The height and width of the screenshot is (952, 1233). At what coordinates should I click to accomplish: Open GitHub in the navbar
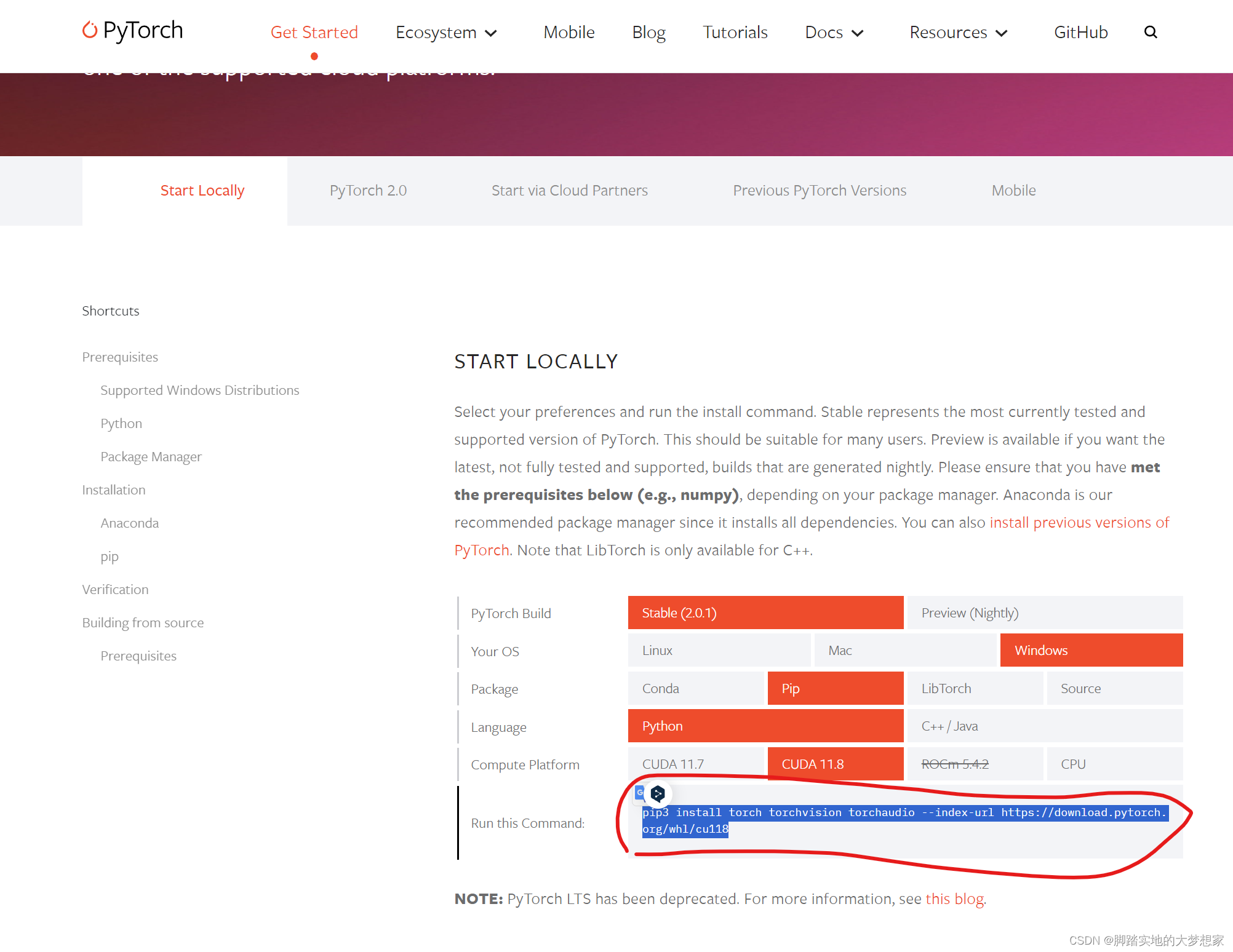click(x=1080, y=32)
